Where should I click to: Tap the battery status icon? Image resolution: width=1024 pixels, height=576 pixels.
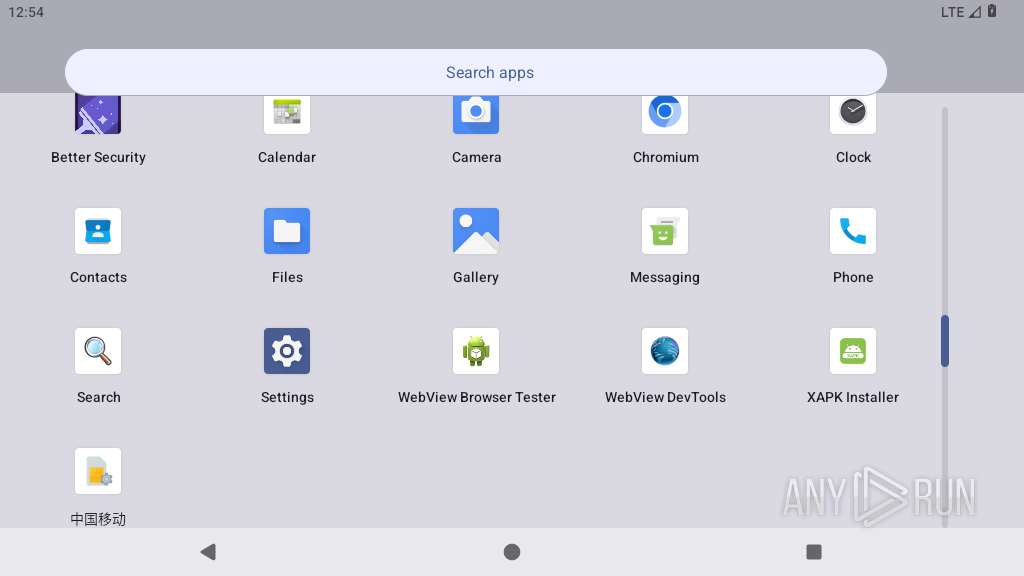point(991,11)
